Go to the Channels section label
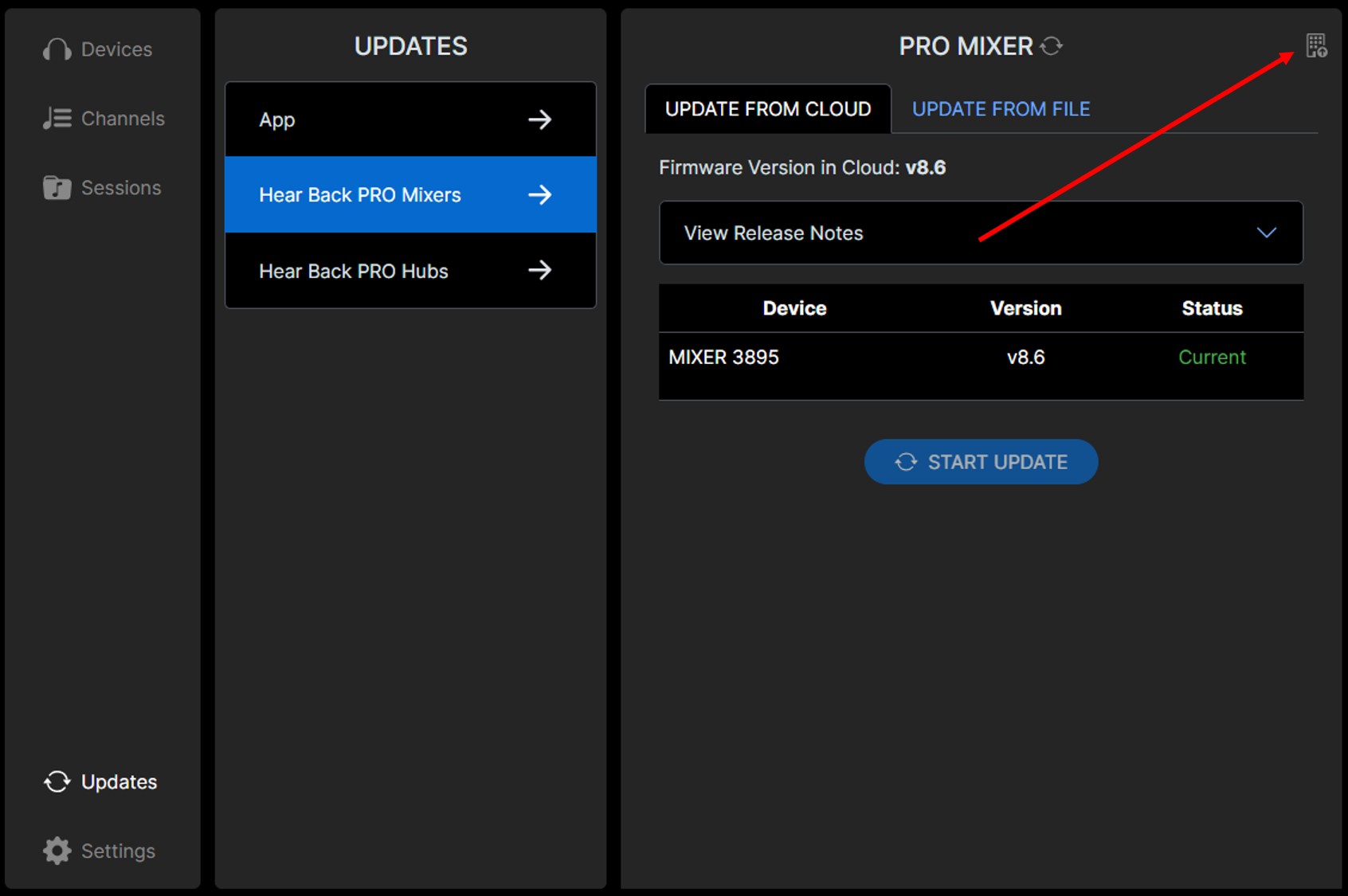 pyautogui.click(x=123, y=119)
